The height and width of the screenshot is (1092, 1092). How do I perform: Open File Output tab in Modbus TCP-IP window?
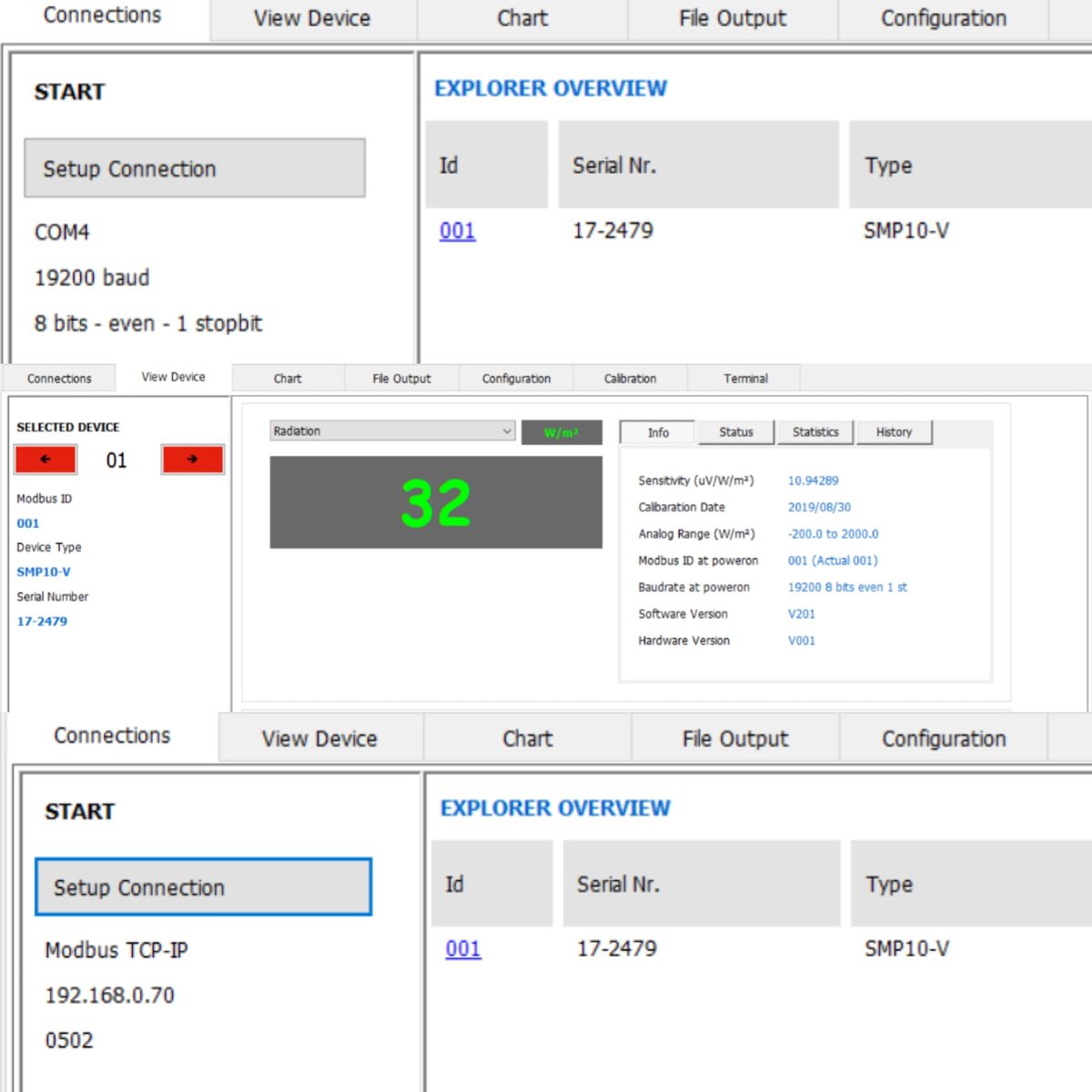point(735,739)
